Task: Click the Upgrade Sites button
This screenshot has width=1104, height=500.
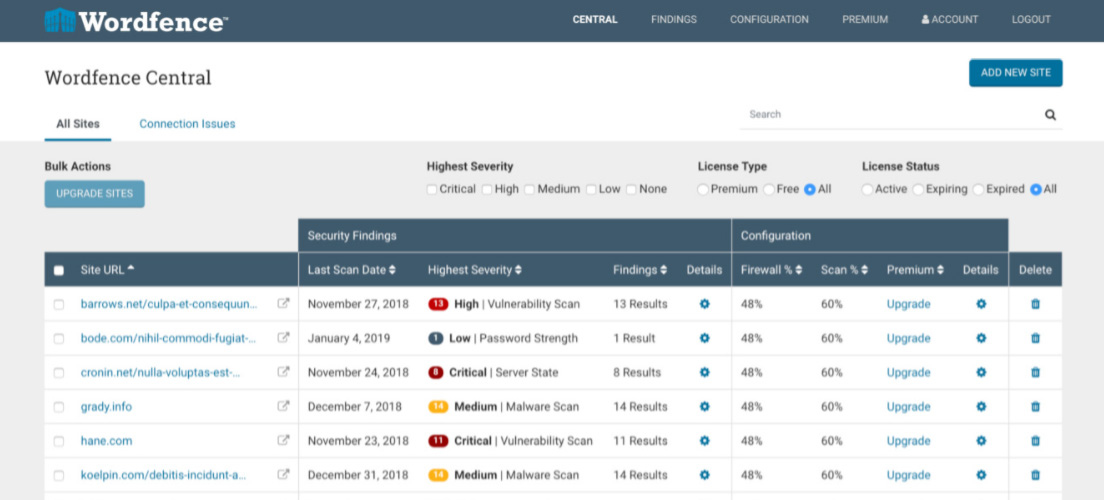Action: point(94,194)
